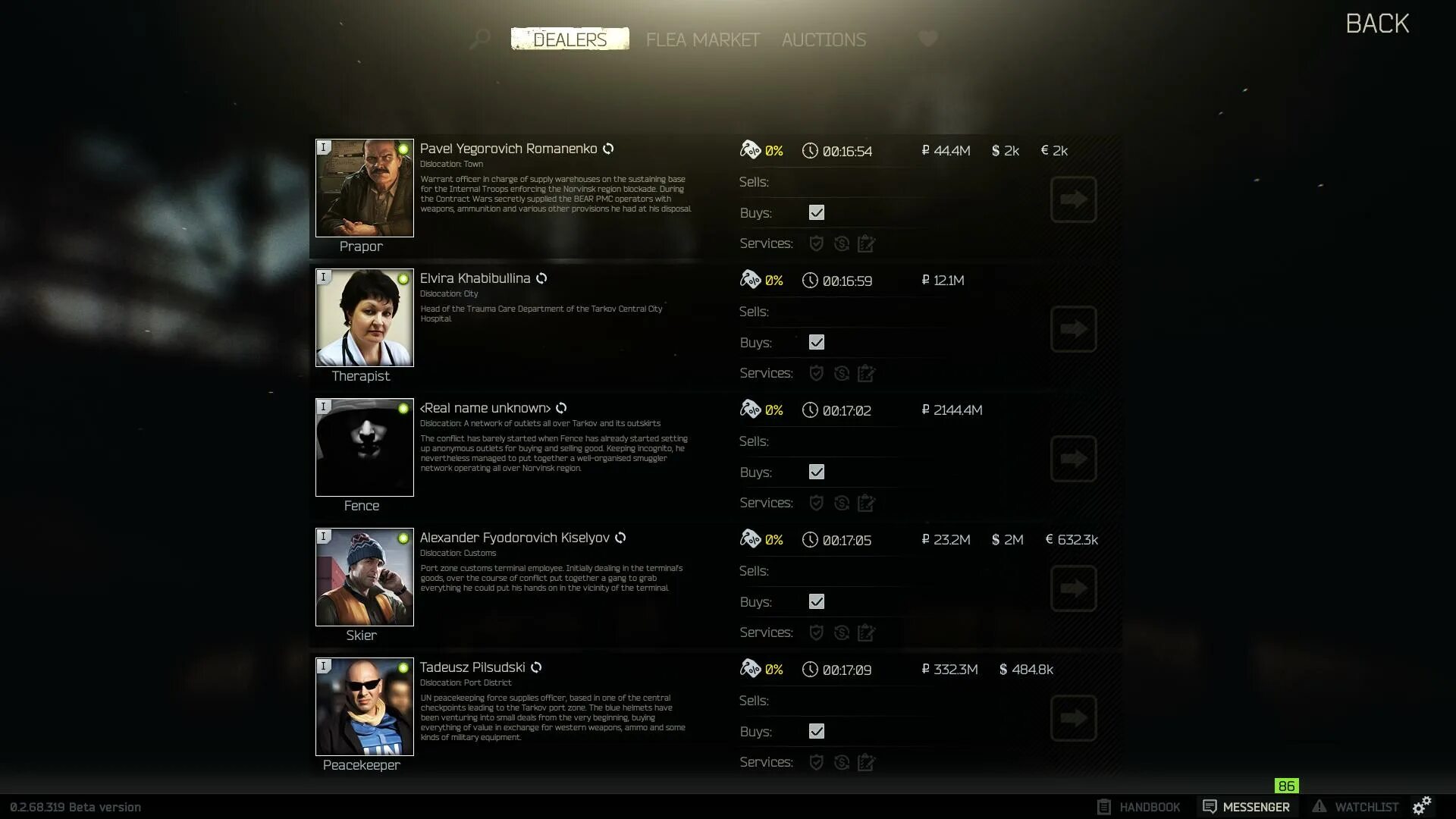Switch to the Flea Market tab
Viewport: 1456px width, 819px height.
[x=702, y=39]
